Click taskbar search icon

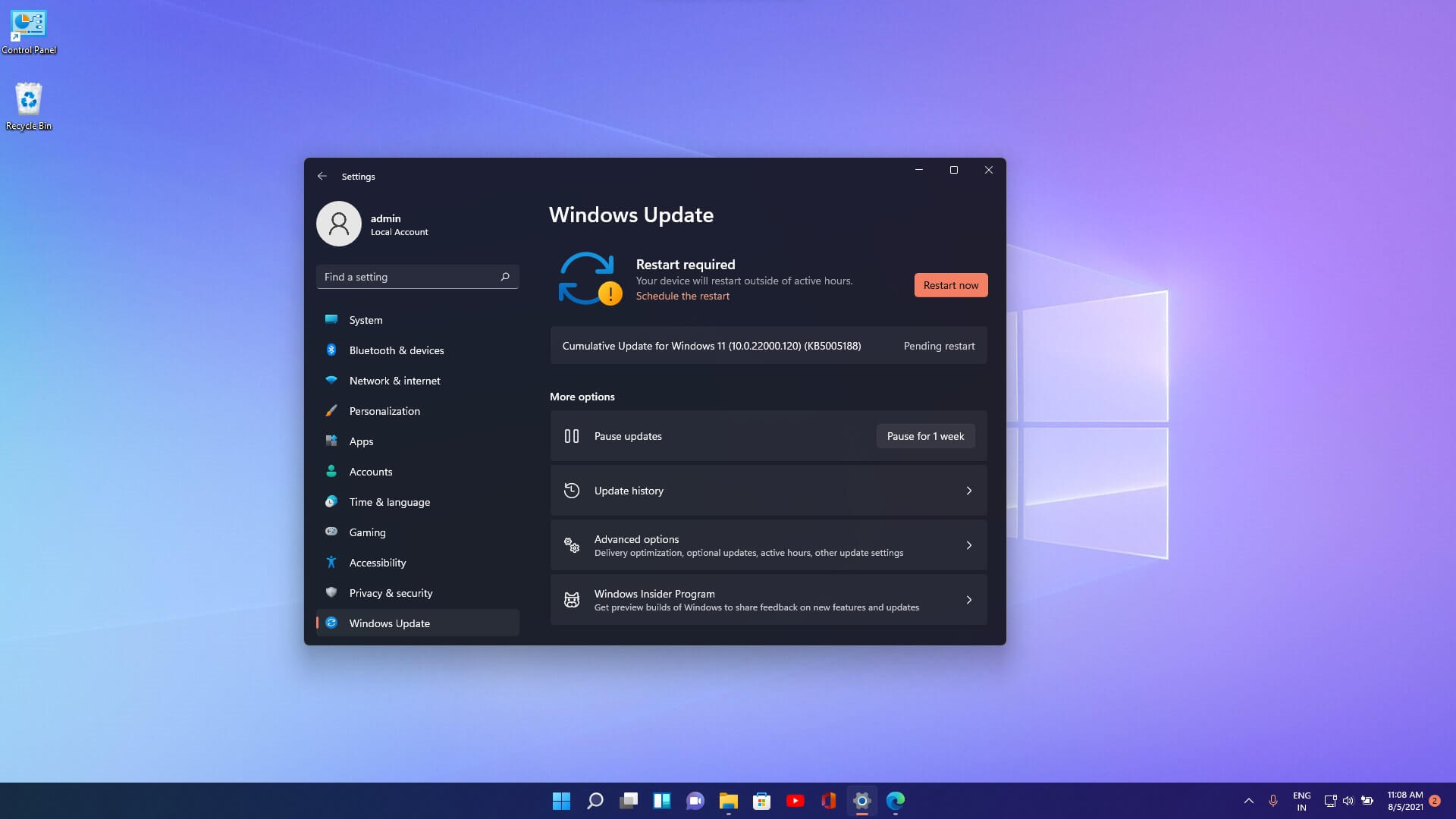point(594,800)
